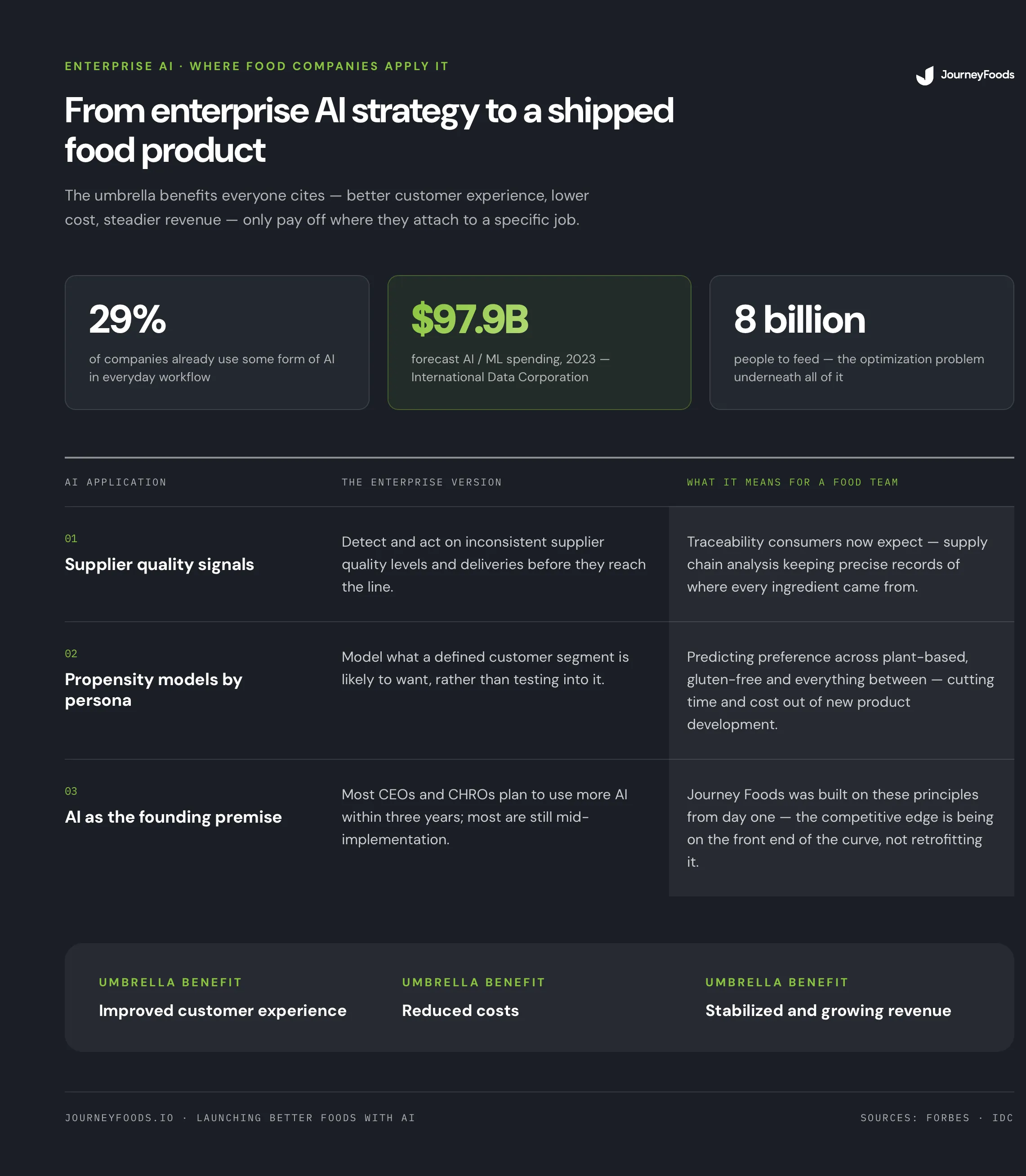The image size is (1026, 1176).
Task: Click the JOURNEYFOODS.IO footer link
Action: click(119, 1118)
